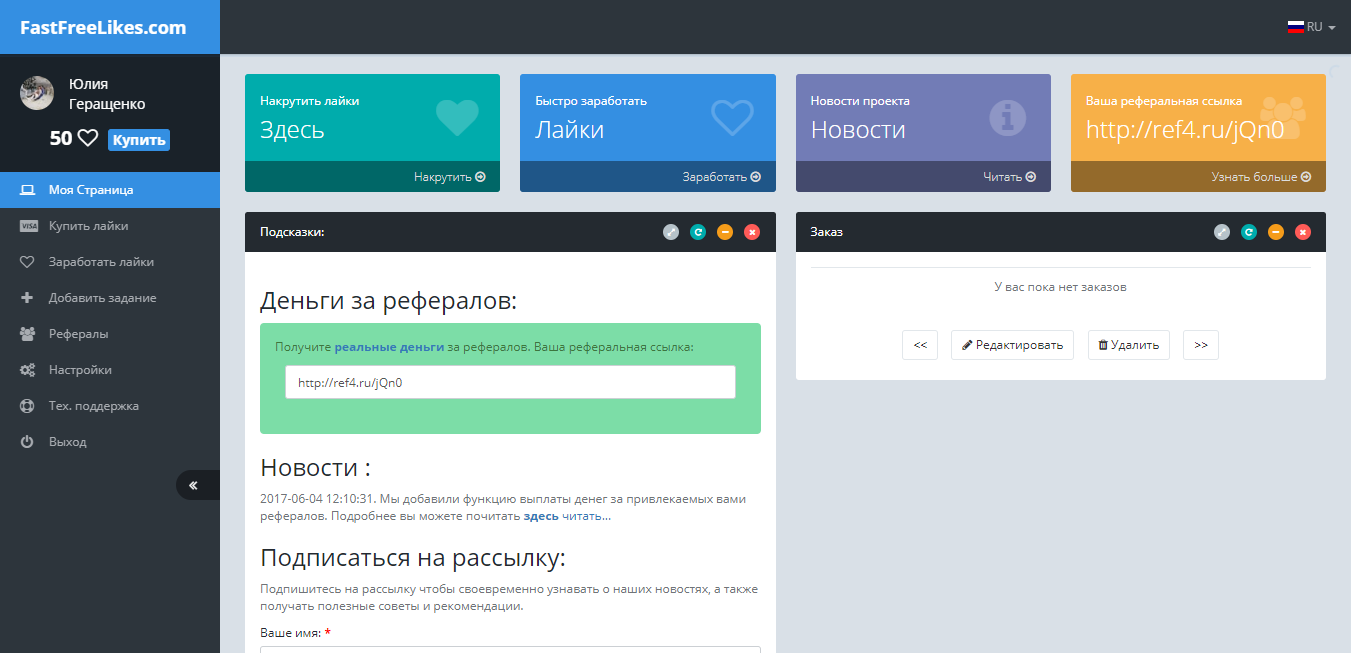Click the Купить button next to the like counter
Viewport: 1351px width, 653px height.
point(138,139)
